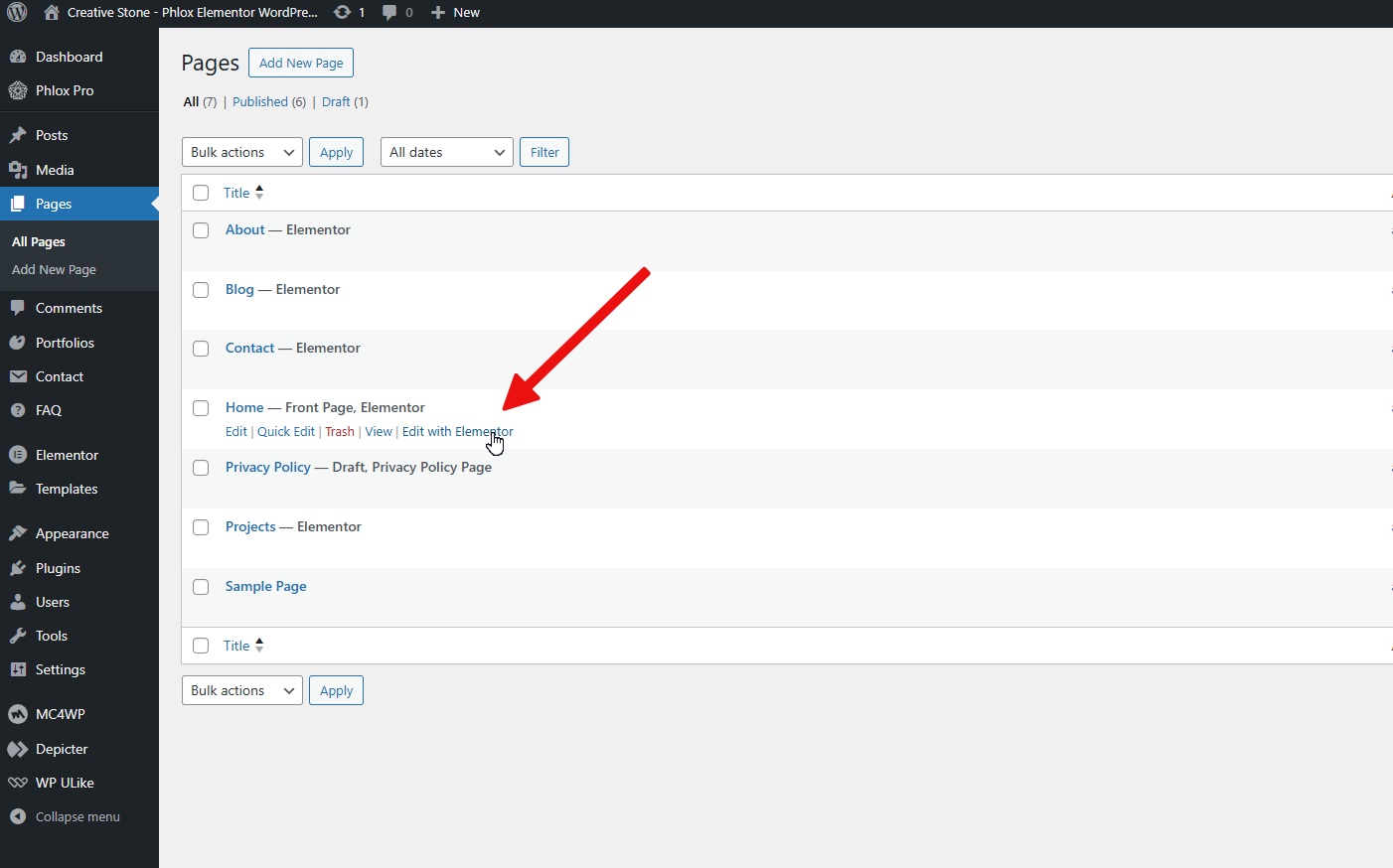This screenshot has height=868, width=1393.
Task: Click the site name Creative Stone link
Action: tap(193, 13)
